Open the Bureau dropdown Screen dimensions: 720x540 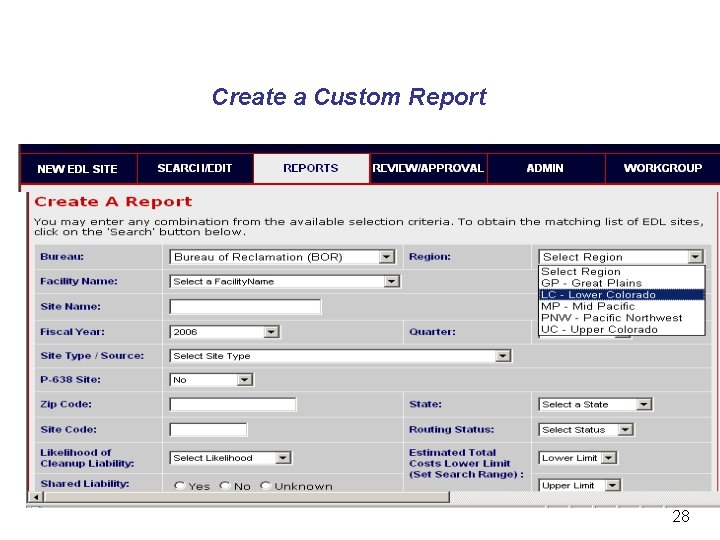282,257
